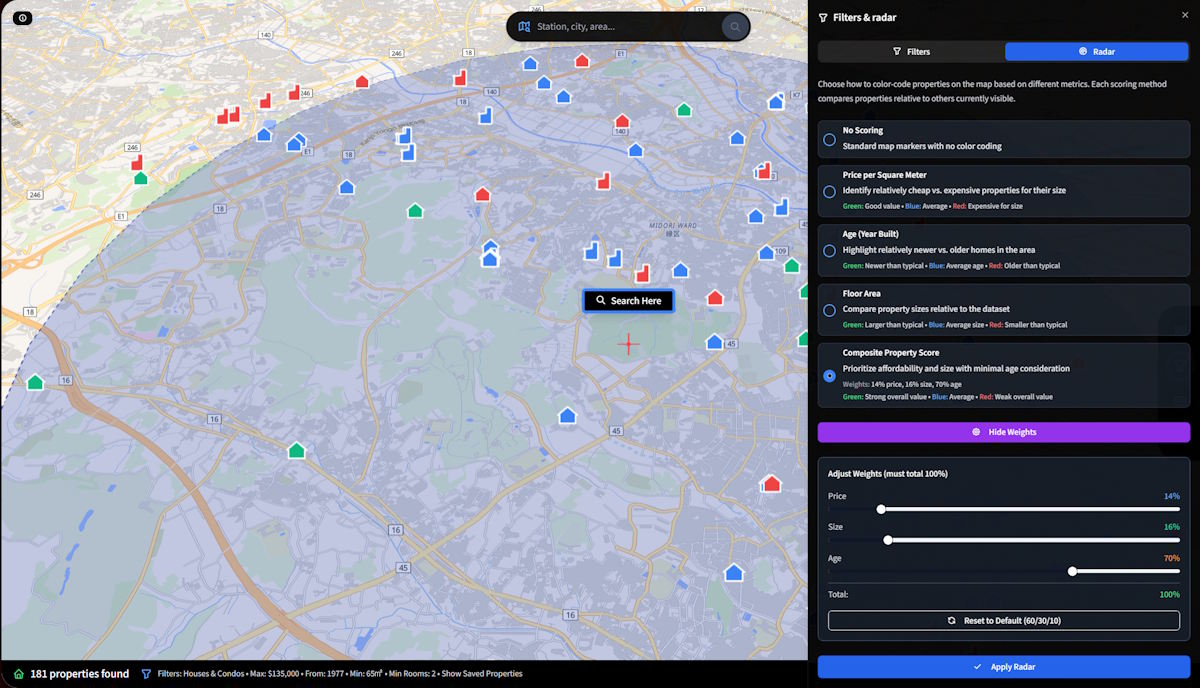
Task: Click the red crosshair at the map center
Action: click(x=628, y=344)
